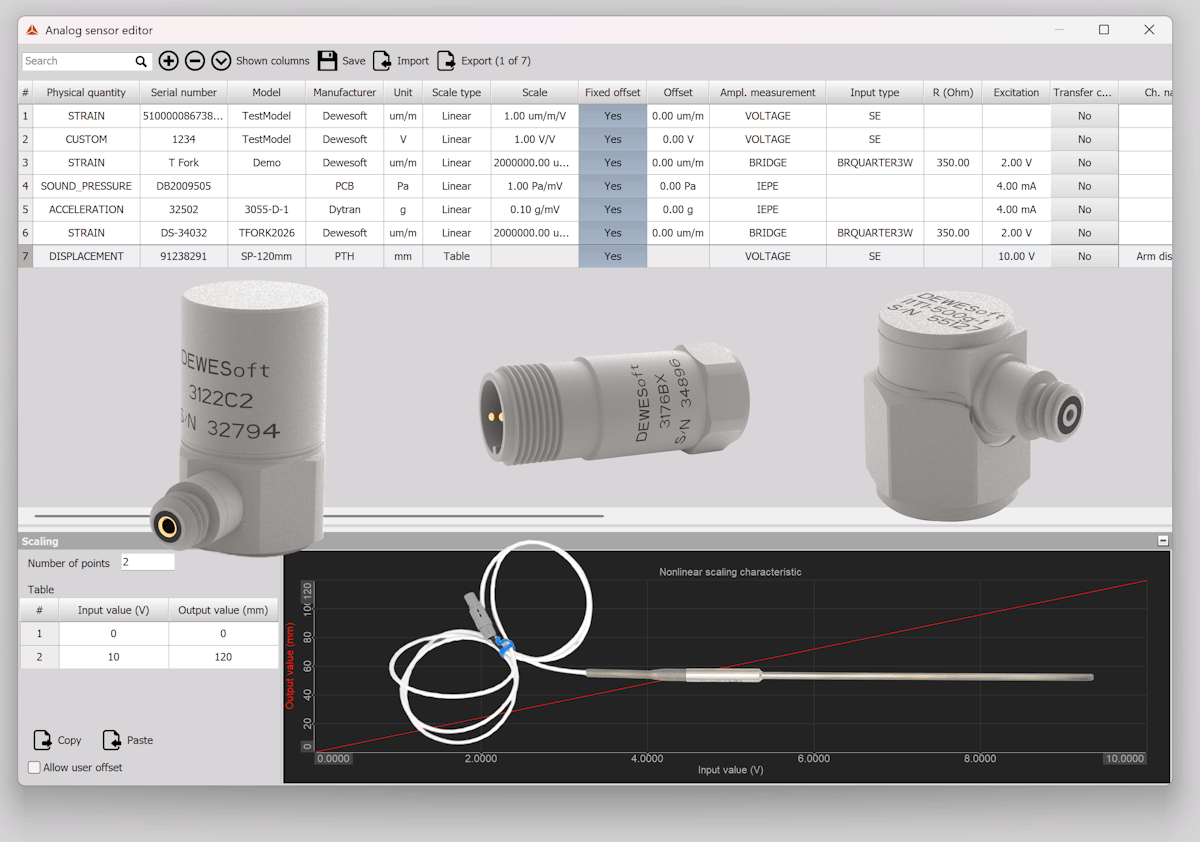Toggle Transfer curve setting for the Demo sensor
This screenshot has width=1200, height=842.
(x=1084, y=162)
